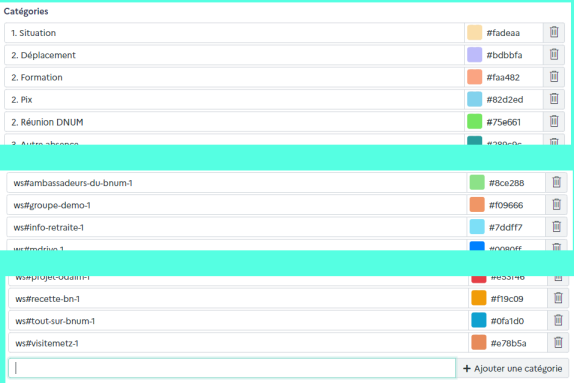Open blue color swatch for '2. Pix'
This screenshot has height=383, width=574.
(474, 99)
